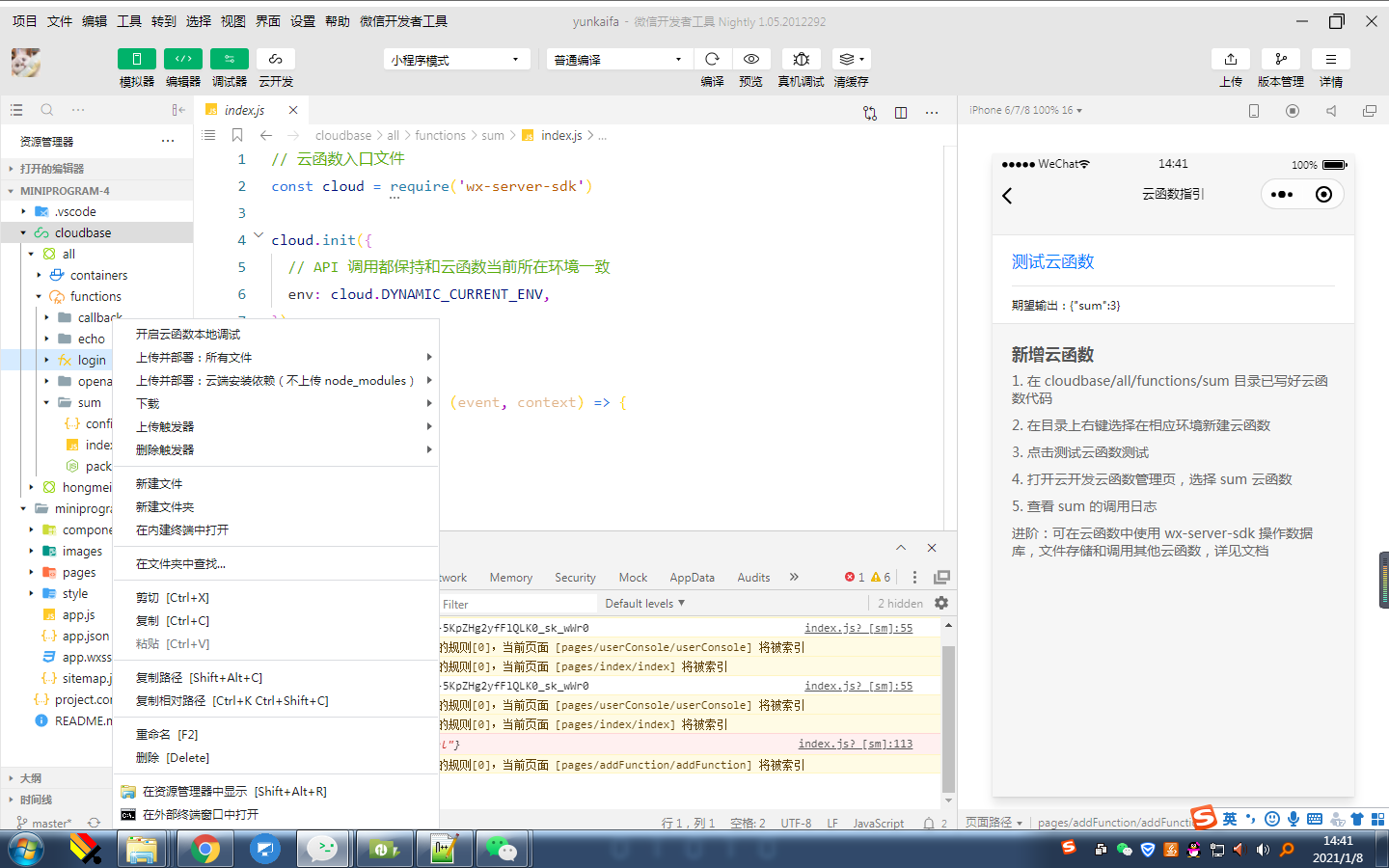Expand the 大纲 outline section

(x=56, y=777)
